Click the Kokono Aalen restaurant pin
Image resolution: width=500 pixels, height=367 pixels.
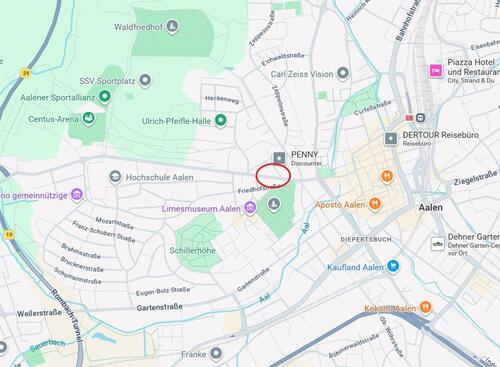click(x=425, y=308)
